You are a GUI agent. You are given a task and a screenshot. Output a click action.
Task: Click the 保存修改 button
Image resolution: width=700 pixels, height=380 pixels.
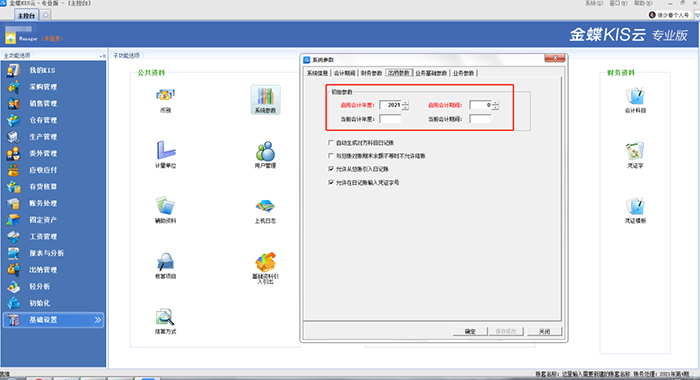click(506, 332)
